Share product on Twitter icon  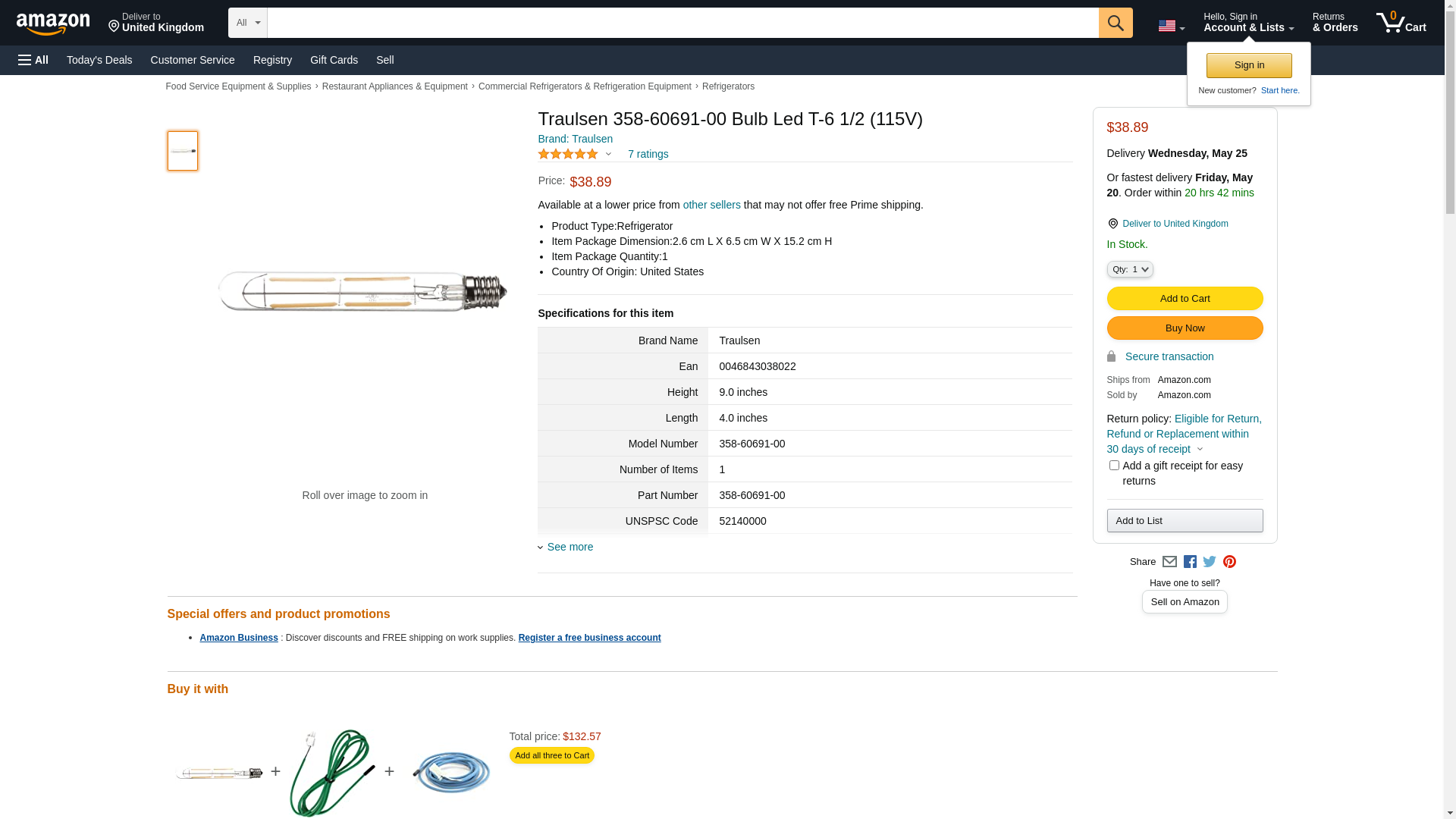pyautogui.click(x=1210, y=562)
